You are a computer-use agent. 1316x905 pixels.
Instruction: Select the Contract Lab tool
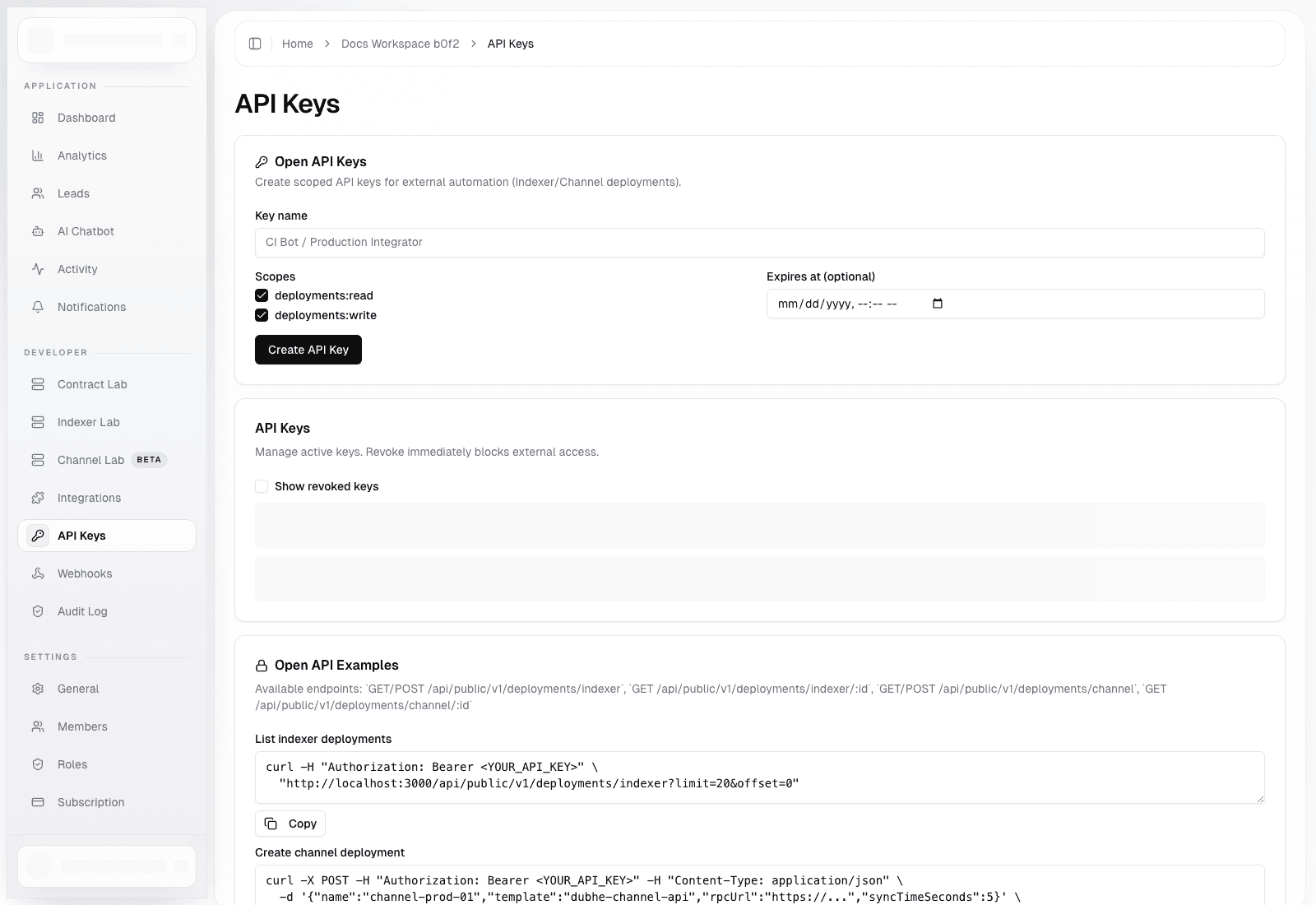click(x=91, y=384)
